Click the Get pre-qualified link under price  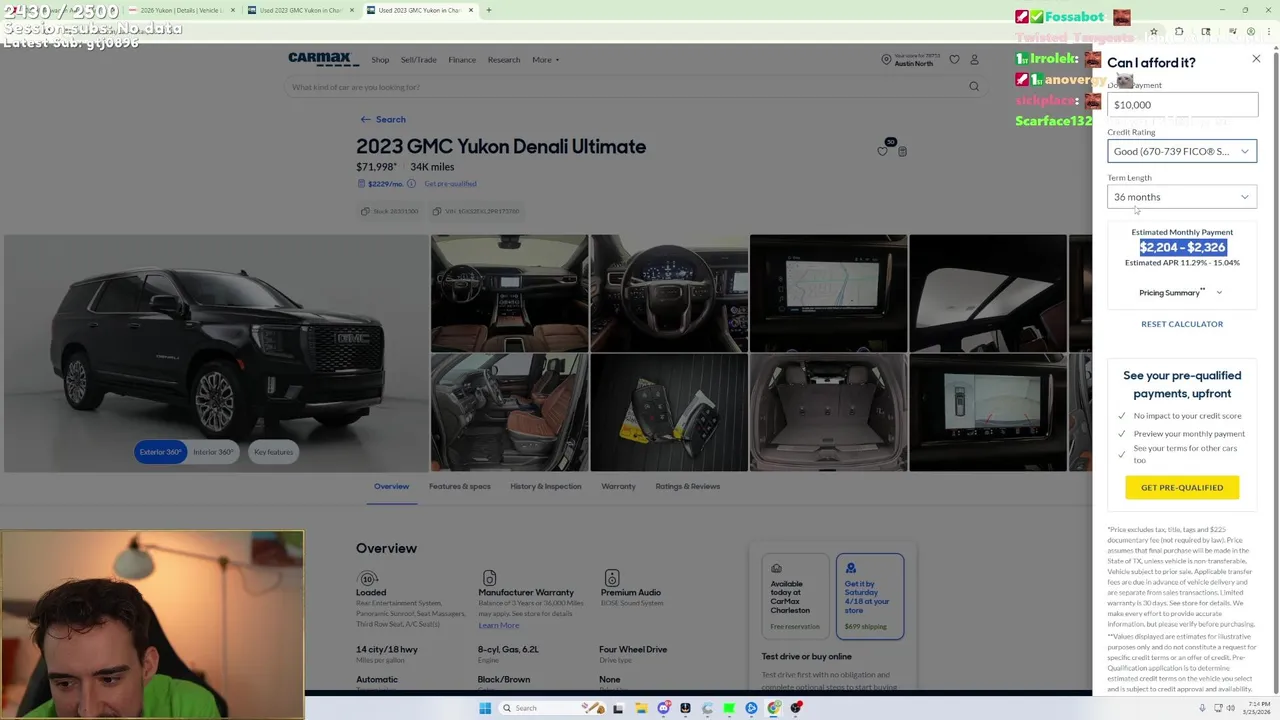(450, 184)
